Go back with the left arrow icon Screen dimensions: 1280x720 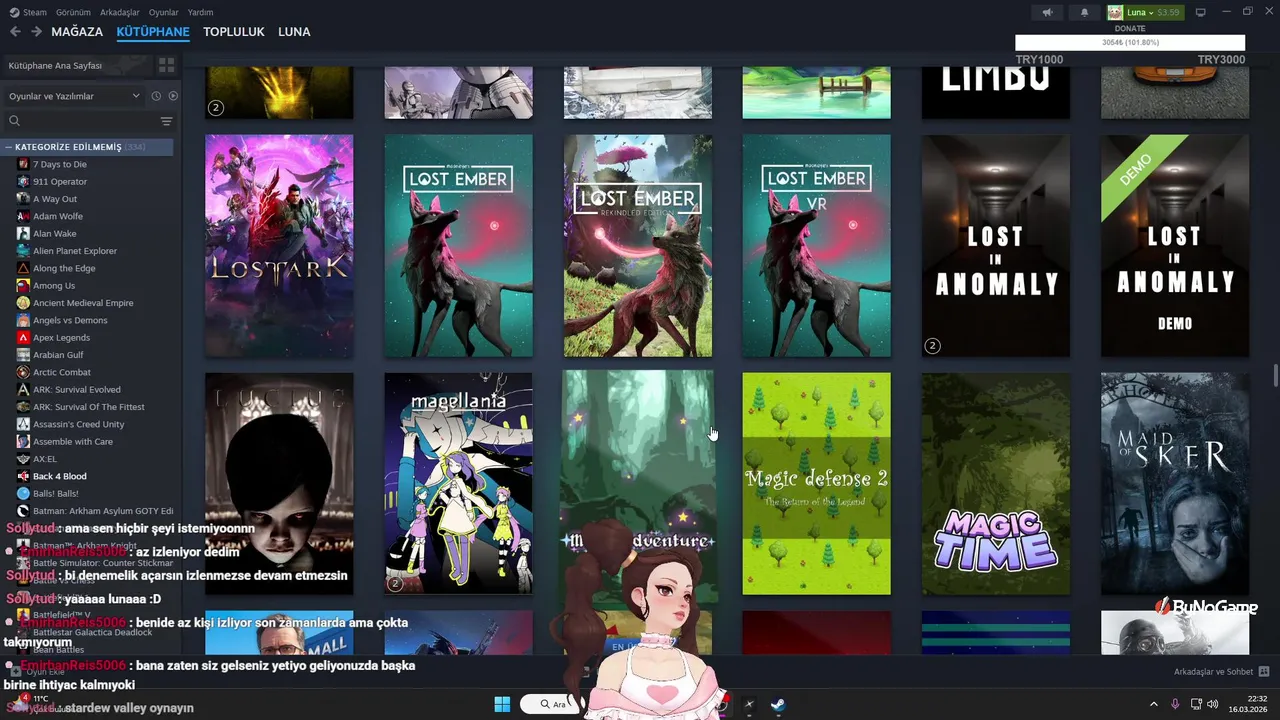tap(15, 32)
